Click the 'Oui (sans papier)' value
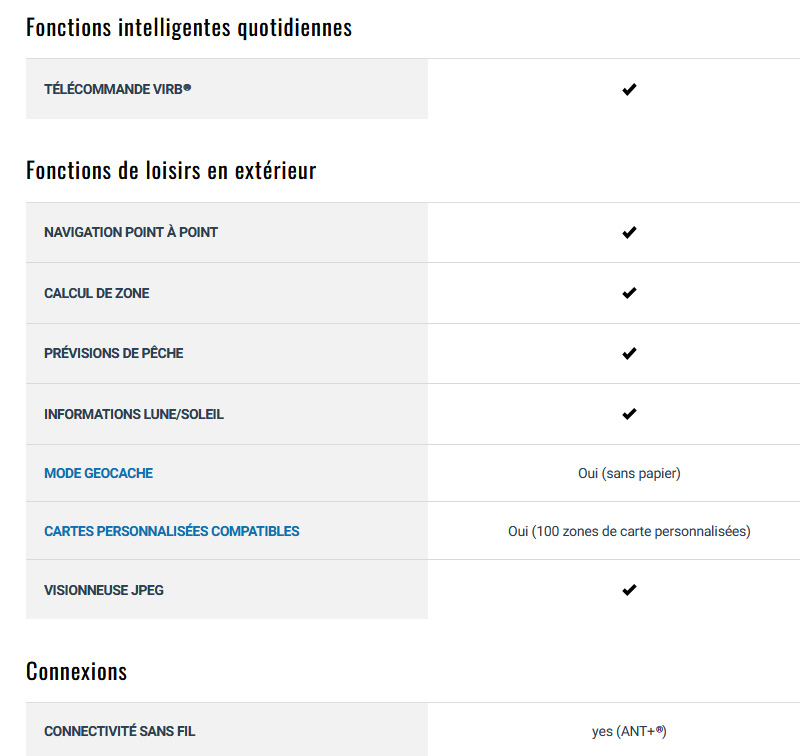 pos(629,473)
